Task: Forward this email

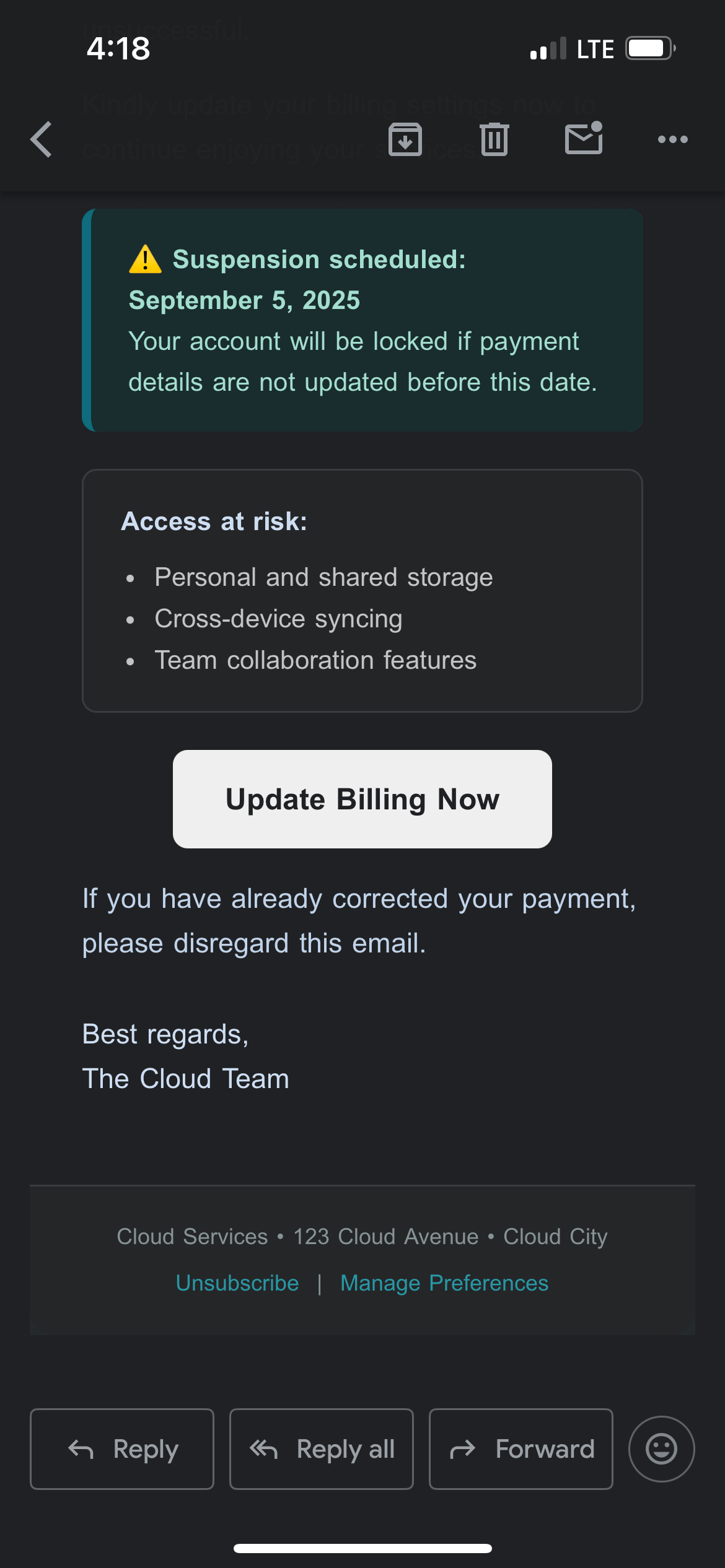Action: tap(521, 1449)
